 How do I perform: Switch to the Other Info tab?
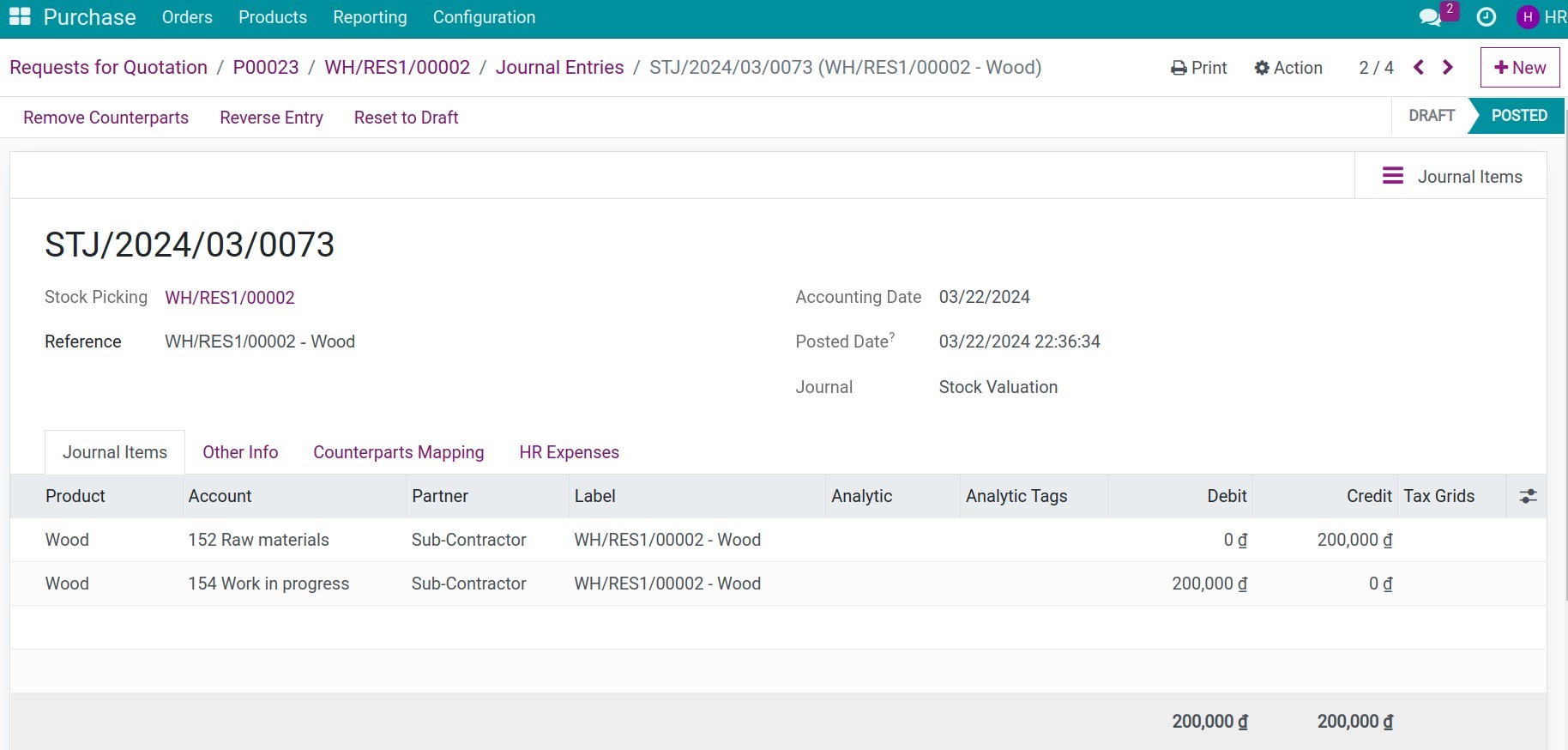point(240,452)
